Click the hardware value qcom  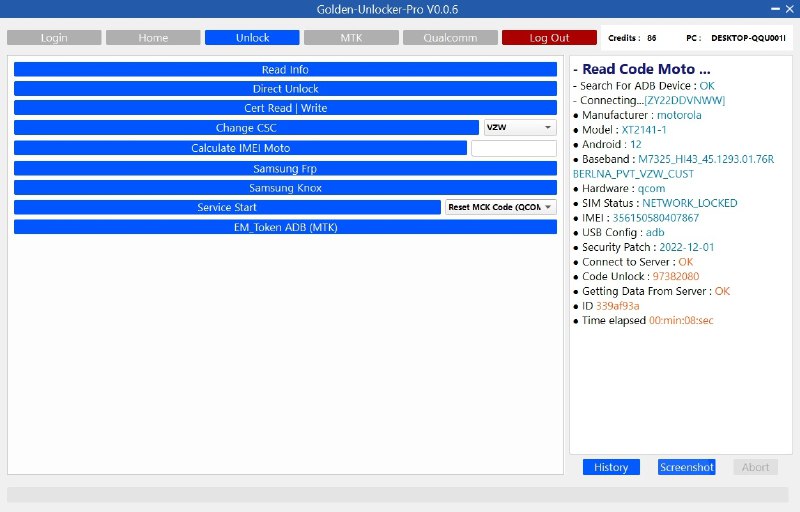[652, 189]
